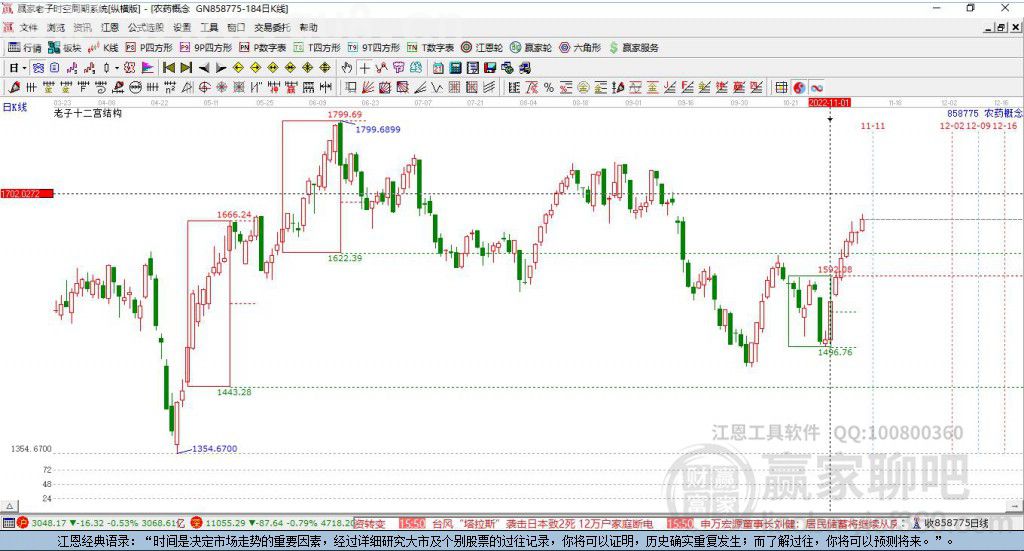Open the 帮助 menu
Screen dimensions: 1024x551
click(x=308, y=27)
